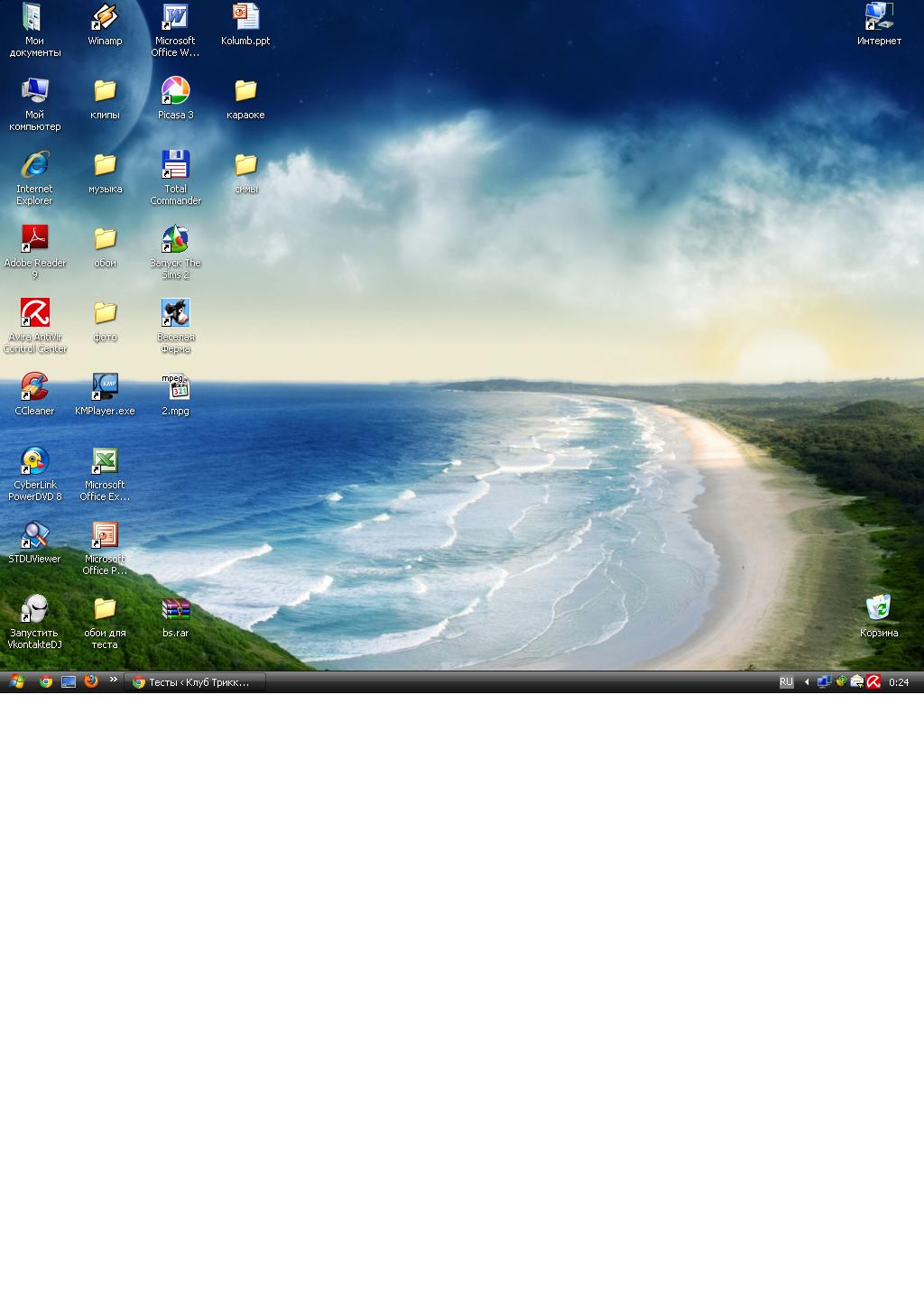Select the KMPlayer.exe icon
The width and height of the screenshot is (924, 1315).
pos(105,387)
